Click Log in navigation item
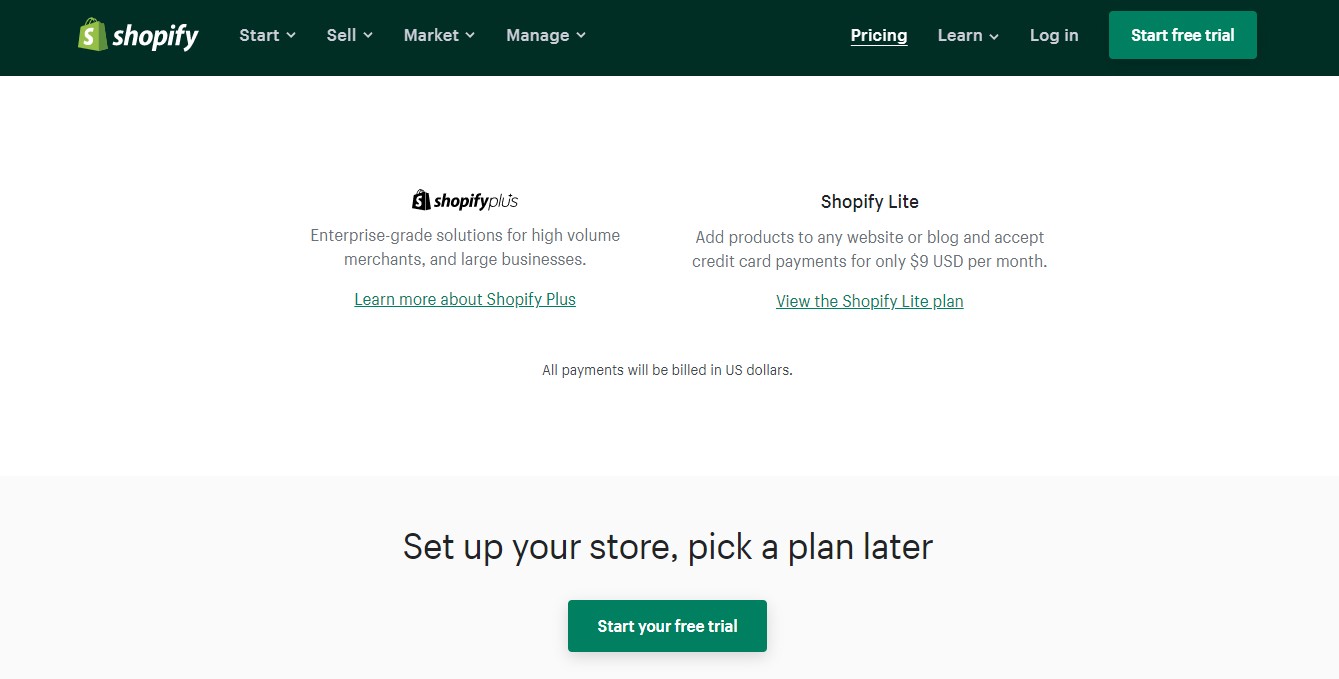1339x679 pixels. [1053, 35]
